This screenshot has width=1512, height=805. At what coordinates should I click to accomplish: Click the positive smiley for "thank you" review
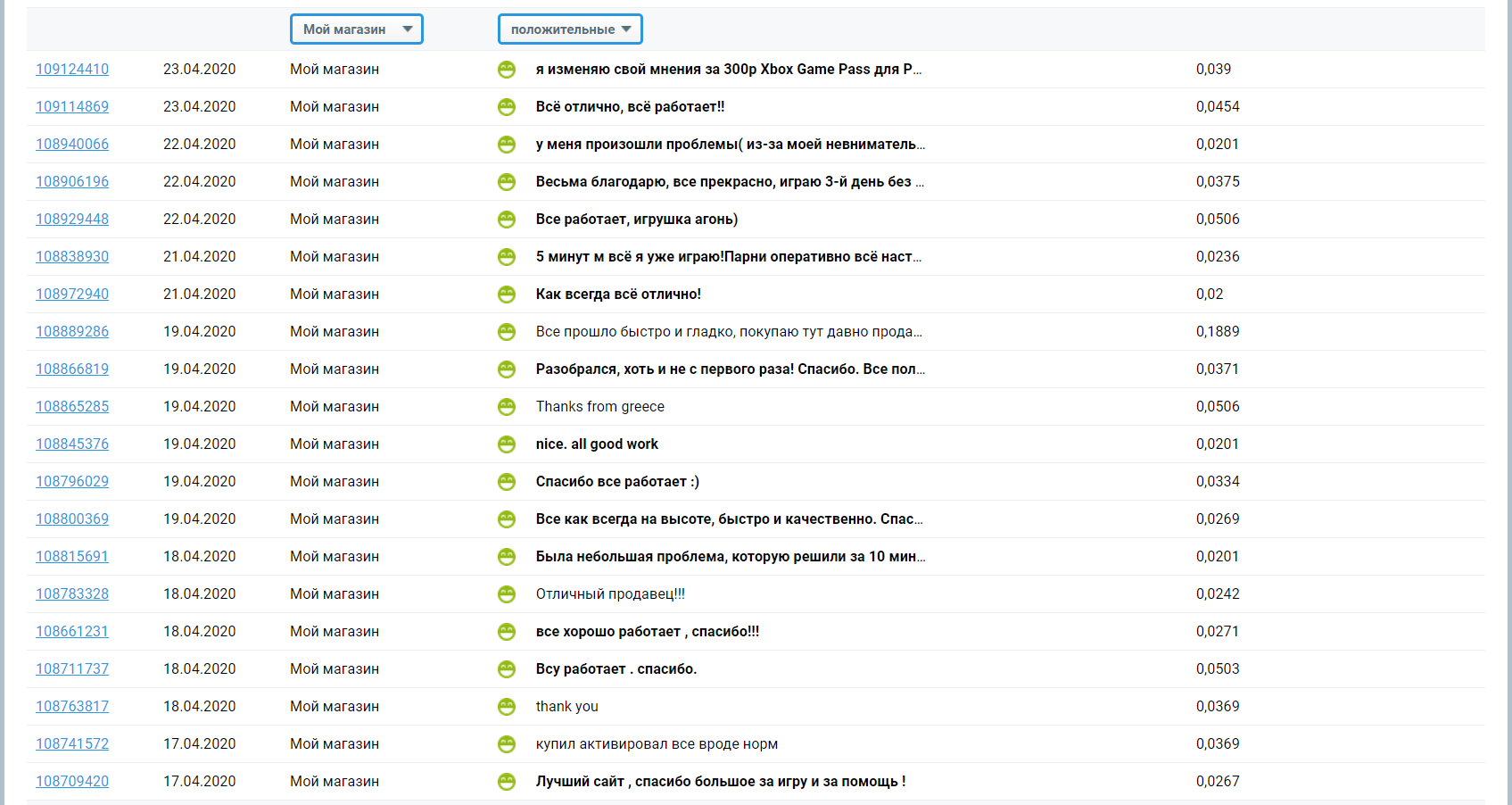pyautogui.click(x=507, y=707)
